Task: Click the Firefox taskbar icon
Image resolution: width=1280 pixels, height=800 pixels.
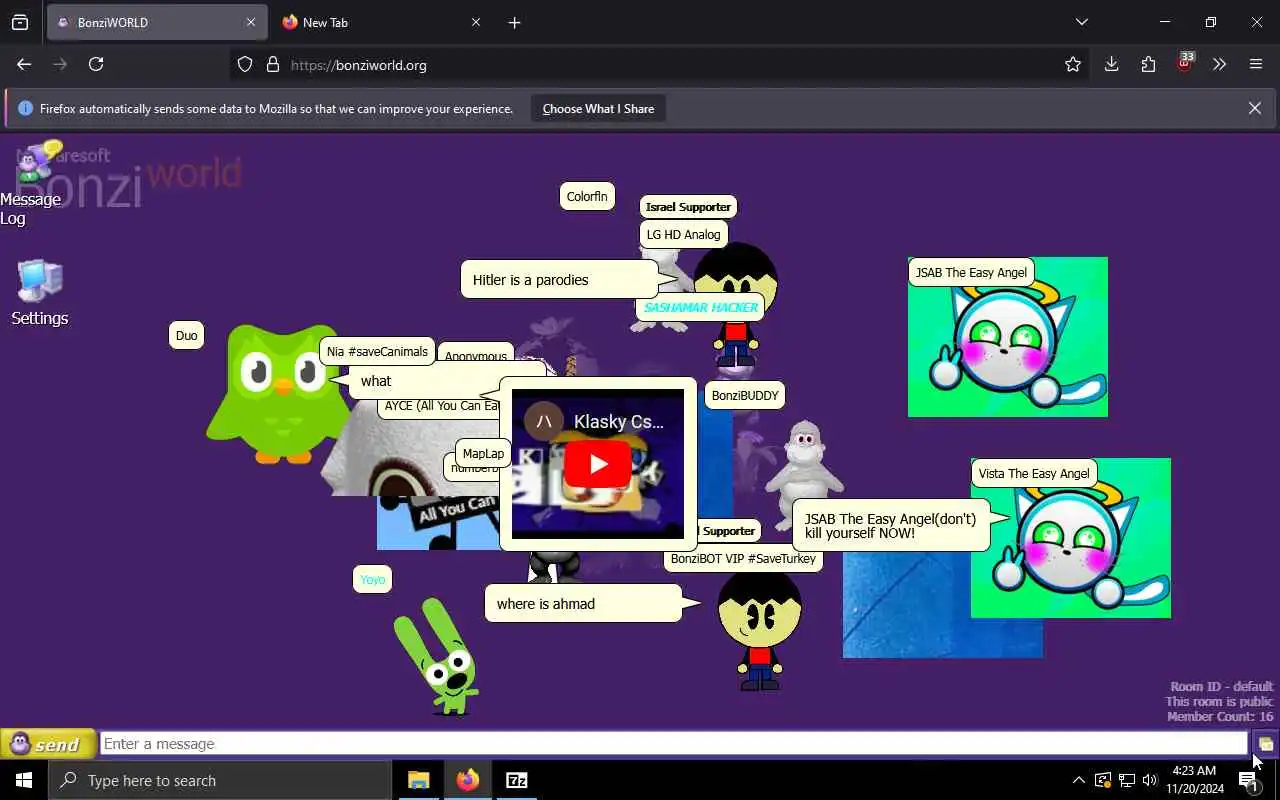Action: (467, 780)
